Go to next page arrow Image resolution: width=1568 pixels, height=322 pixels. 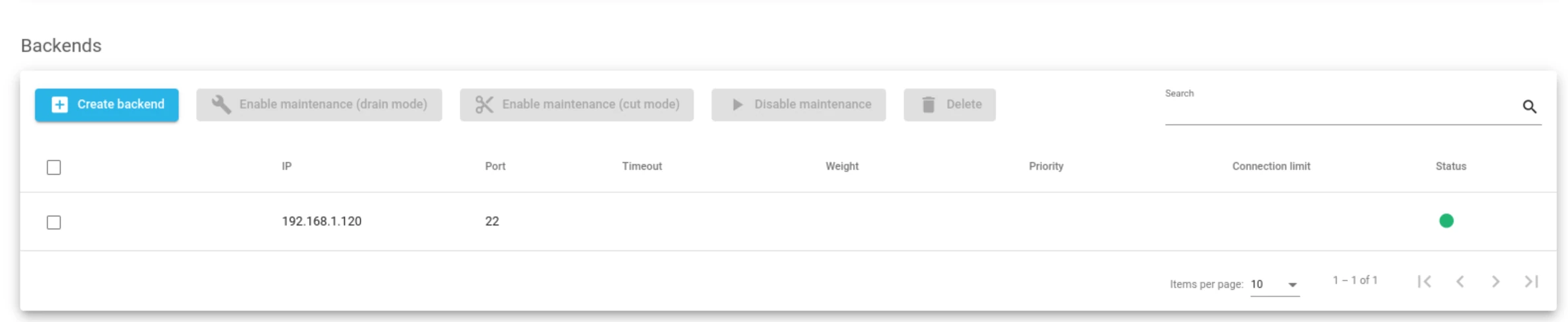coord(1496,282)
